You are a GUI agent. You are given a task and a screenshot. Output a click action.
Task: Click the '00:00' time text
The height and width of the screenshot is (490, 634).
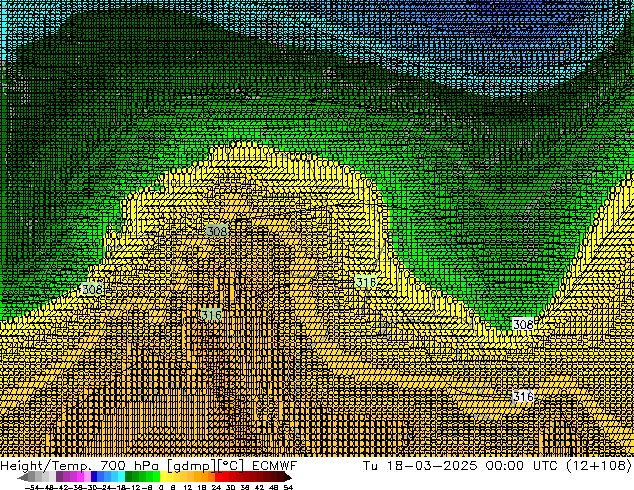point(505,466)
